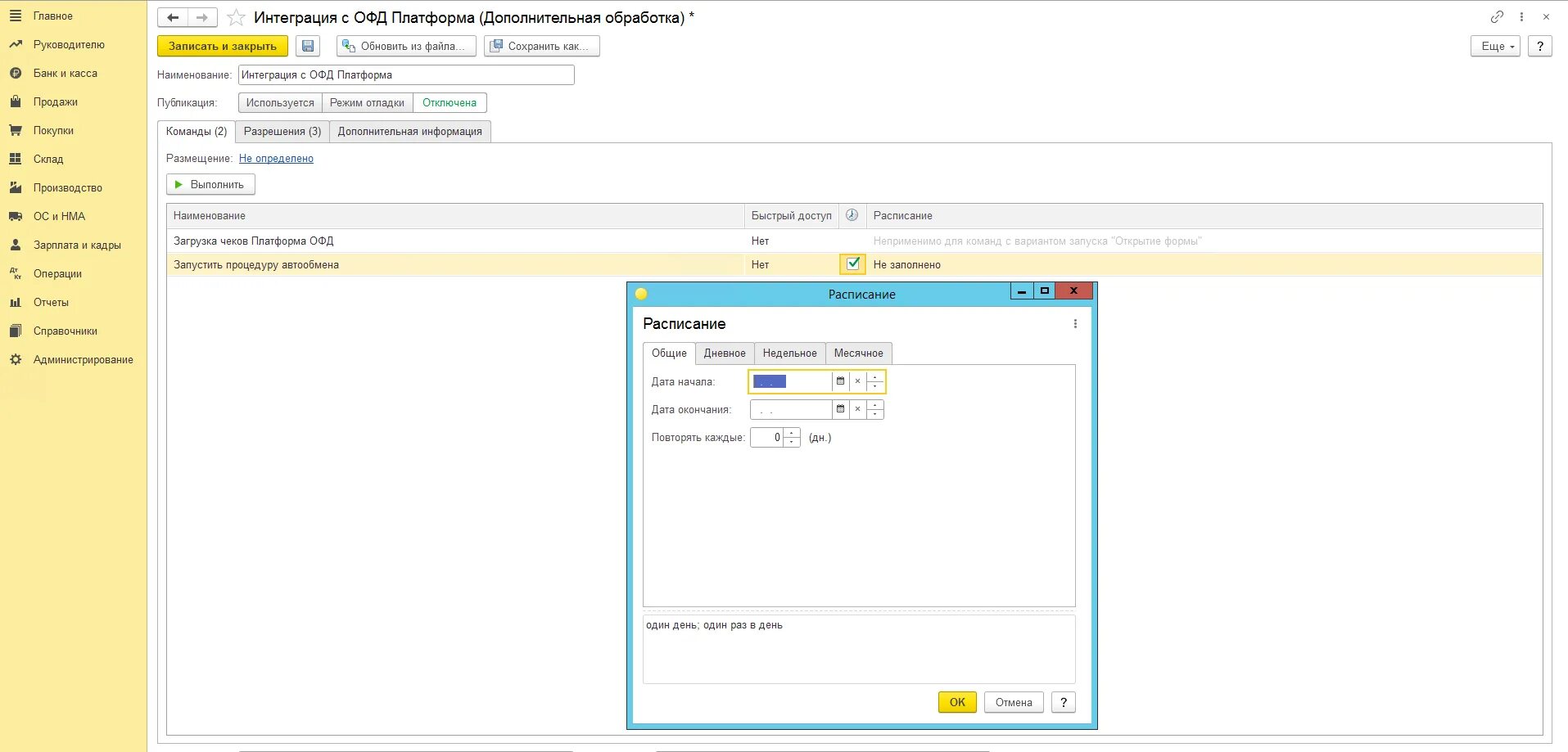Select the Недельное schedule tab
Viewport: 1568px width, 752px height.
pos(790,353)
